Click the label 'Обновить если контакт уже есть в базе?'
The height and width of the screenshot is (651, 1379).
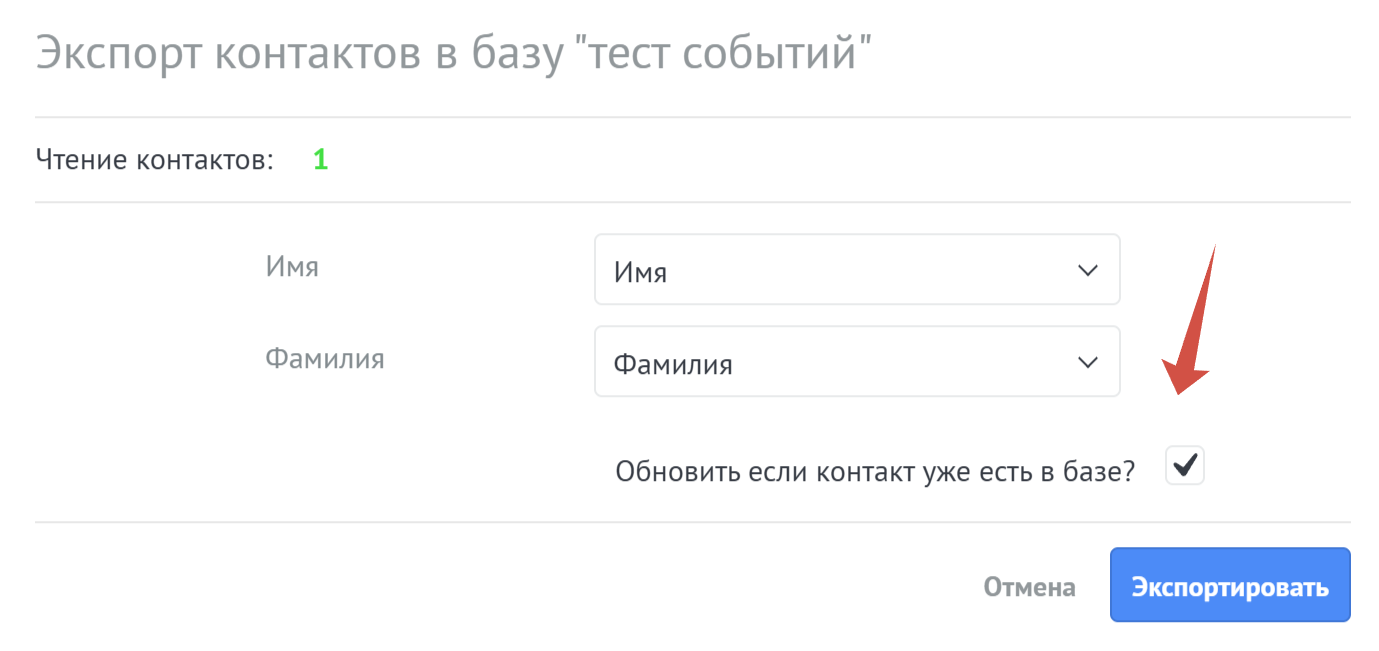pos(875,471)
